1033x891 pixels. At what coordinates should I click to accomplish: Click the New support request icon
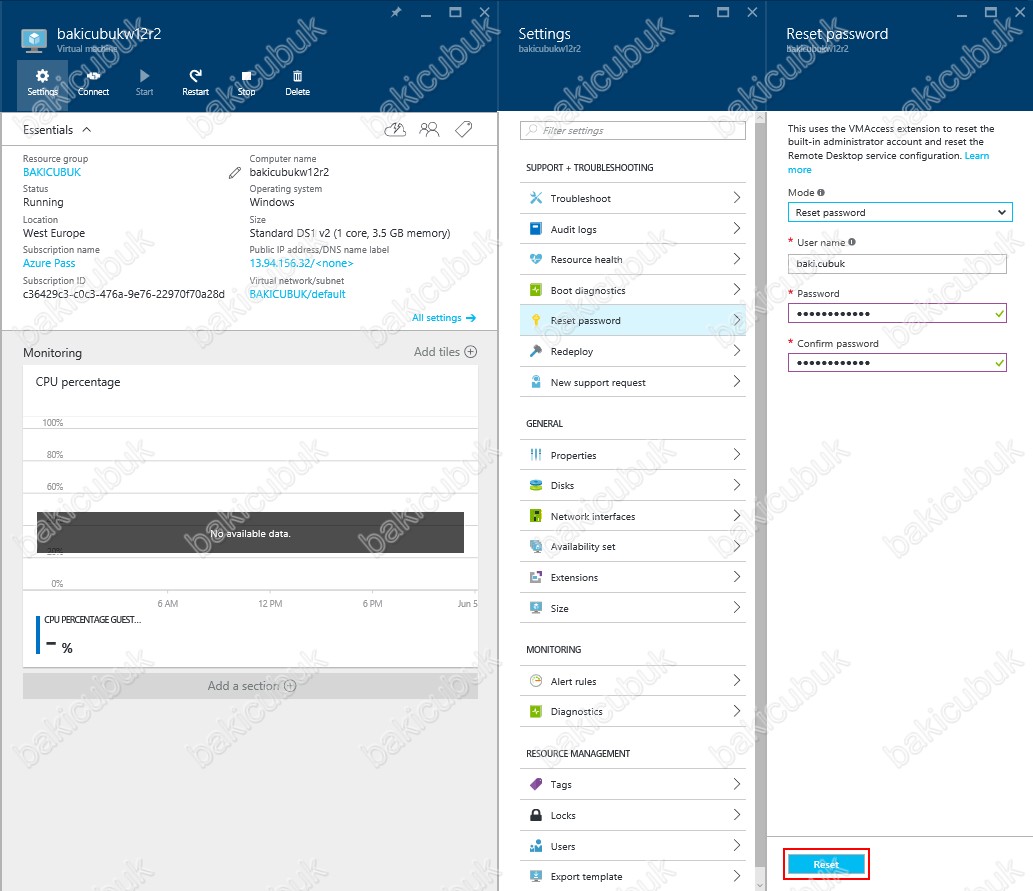(x=536, y=382)
